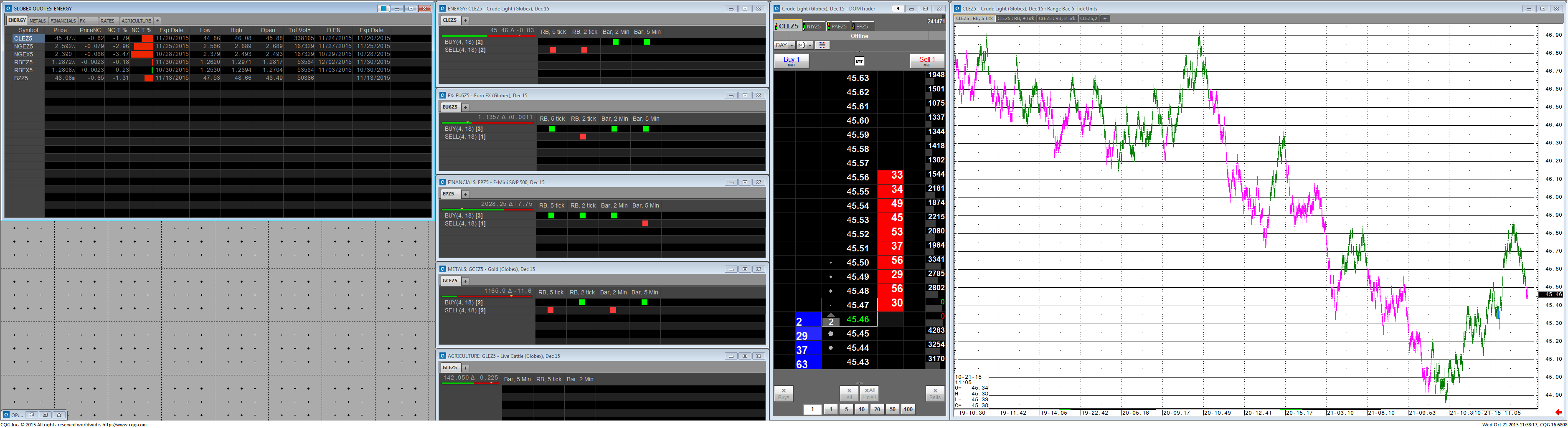This screenshot has height=428, width=1568.
Task: Click the Offline status bar in DOMTrader
Action: pyautogui.click(x=859, y=36)
